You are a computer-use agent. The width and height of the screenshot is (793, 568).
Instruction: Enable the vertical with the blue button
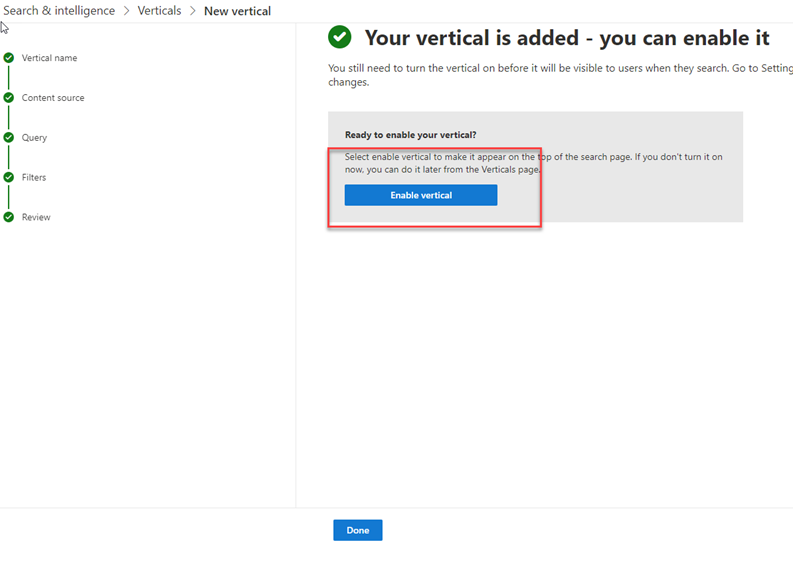click(421, 195)
